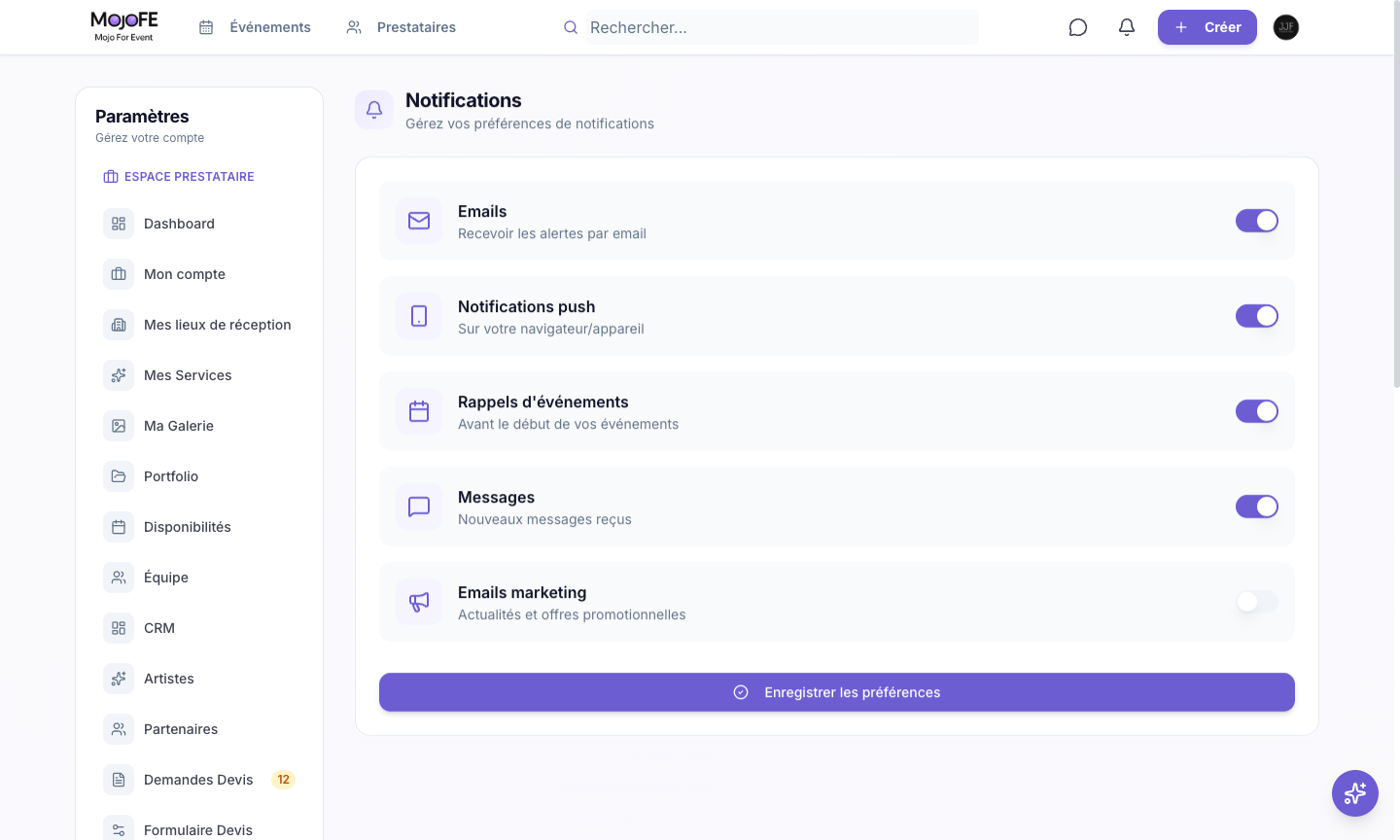Open Mes Services section
The height and width of the screenshot is (840, 1400).
click(x=199, y=375)
